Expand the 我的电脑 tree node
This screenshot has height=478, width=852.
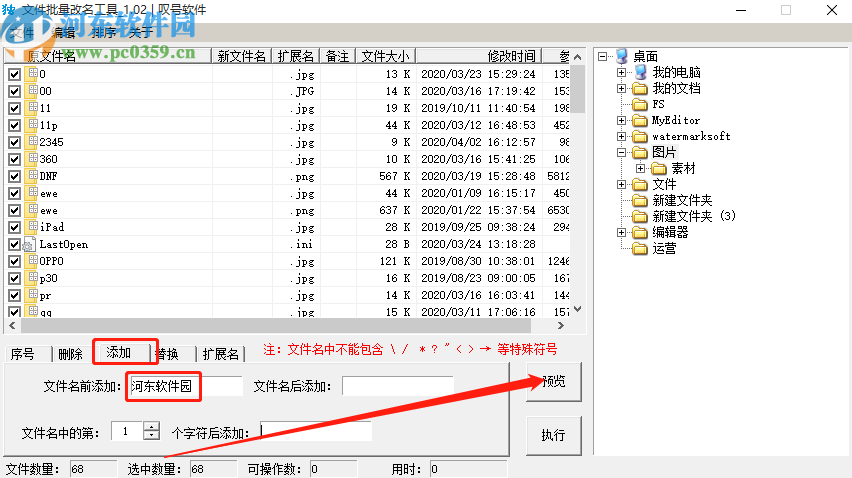[621, 72]
